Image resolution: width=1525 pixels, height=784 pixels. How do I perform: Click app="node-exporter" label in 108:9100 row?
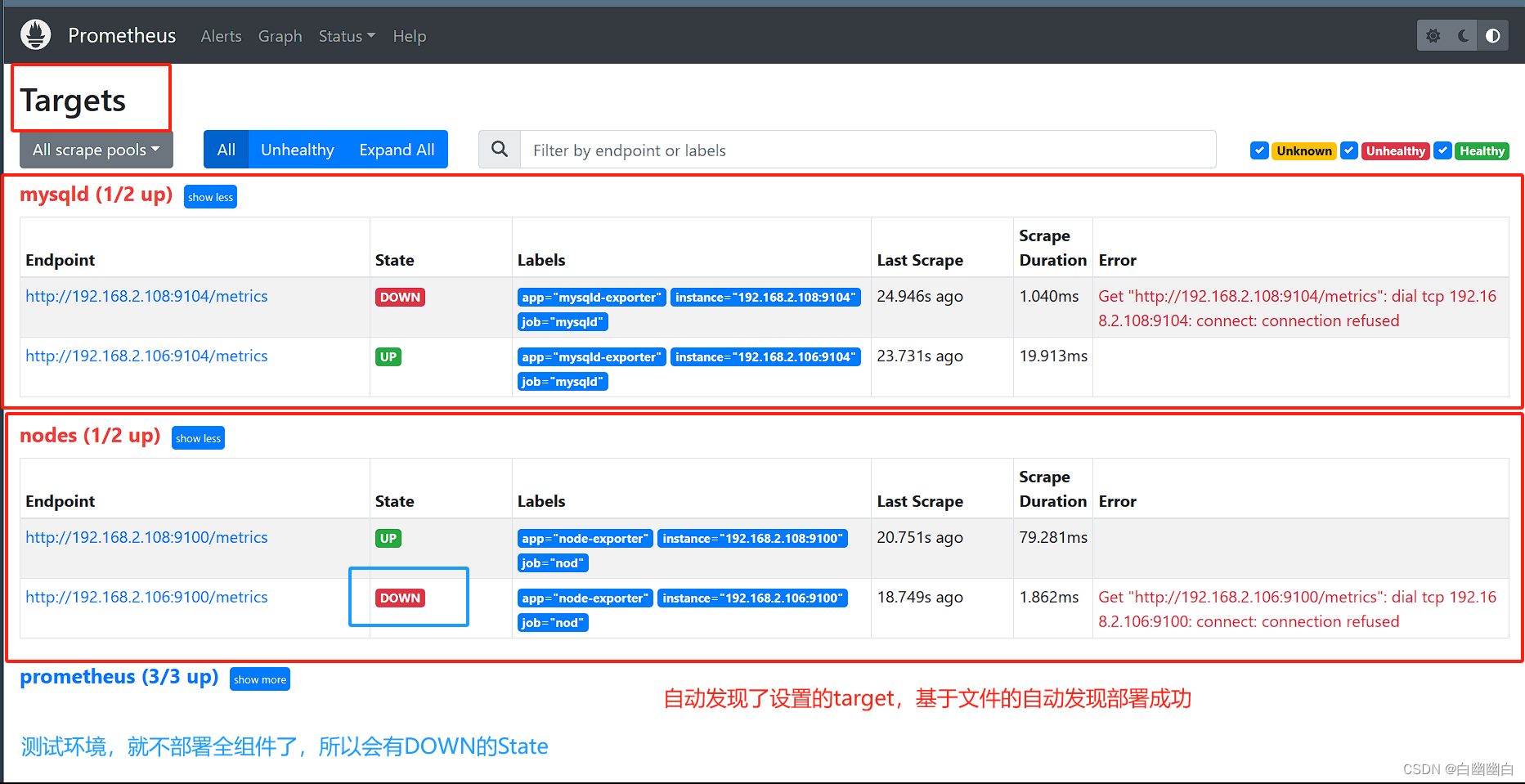pos(585,538)
